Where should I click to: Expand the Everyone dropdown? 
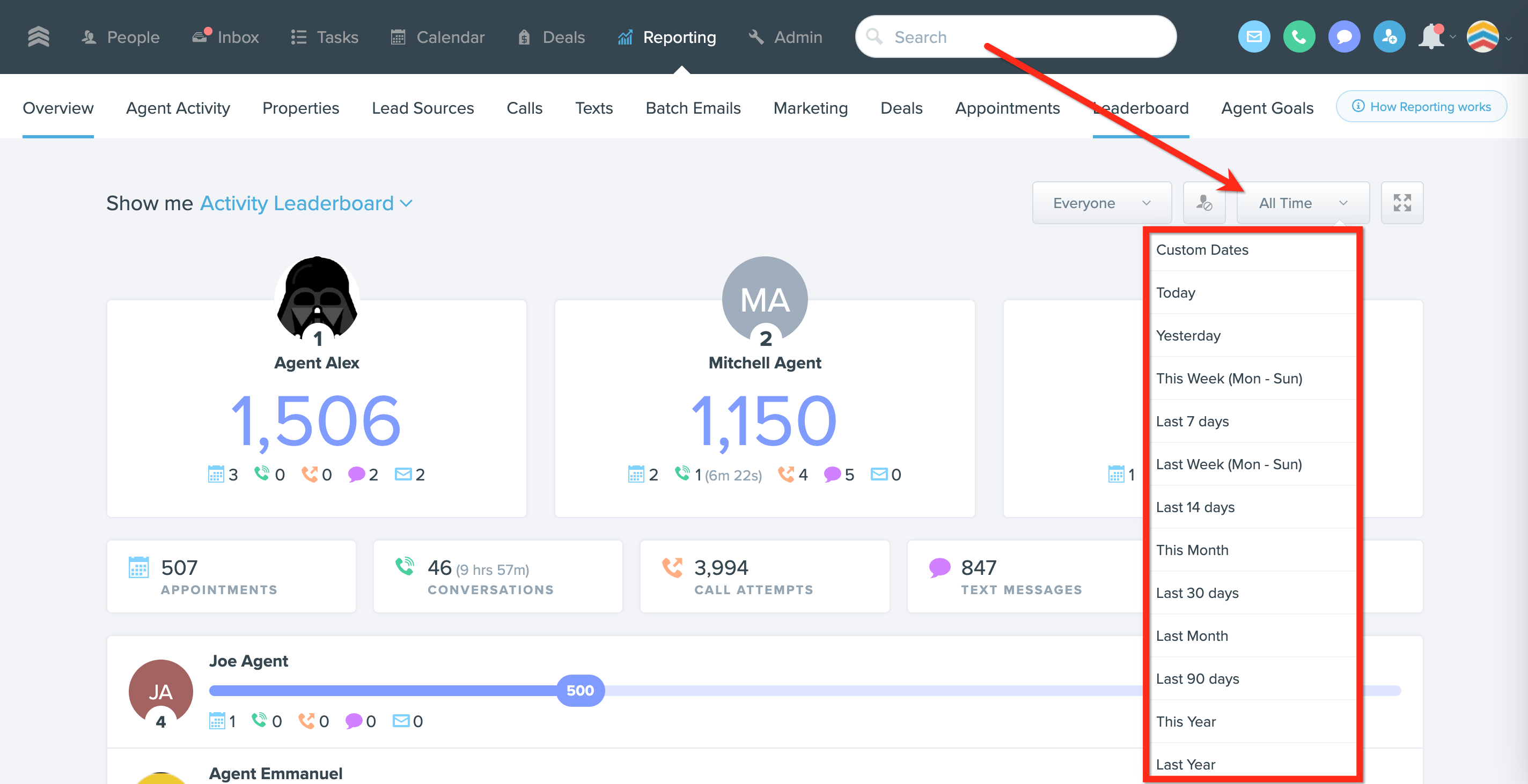(x=1101, y=203)
